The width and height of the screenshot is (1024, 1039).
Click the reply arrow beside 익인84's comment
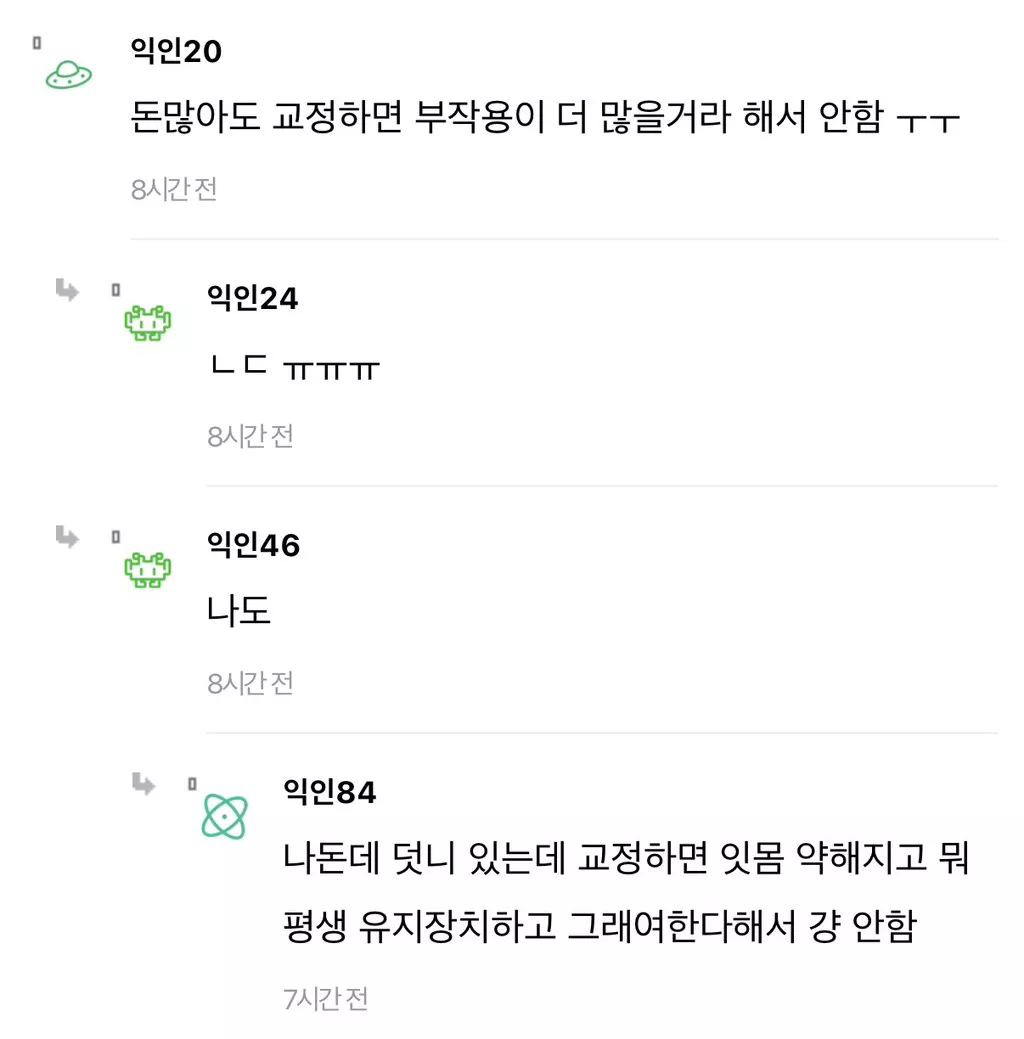coord(144,784)
